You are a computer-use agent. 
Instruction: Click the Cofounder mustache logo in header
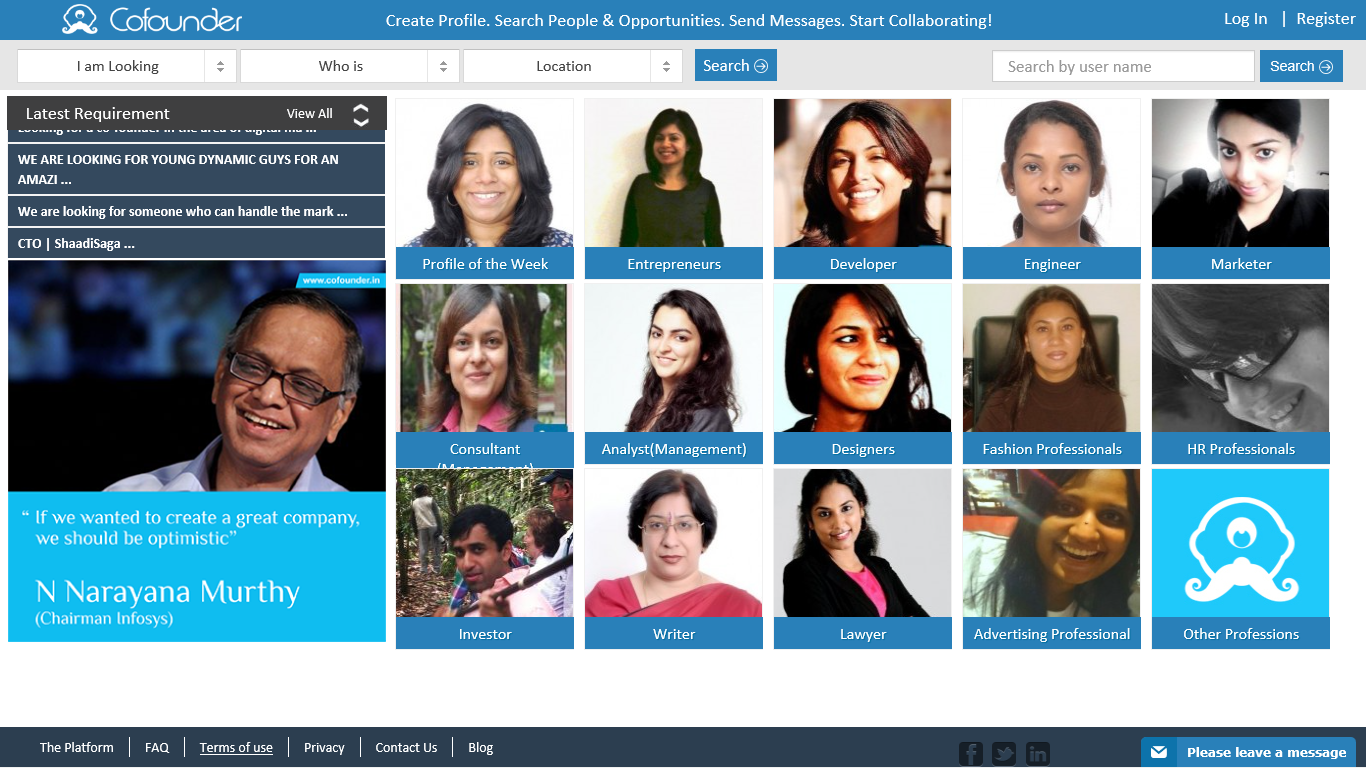[80, 19]
